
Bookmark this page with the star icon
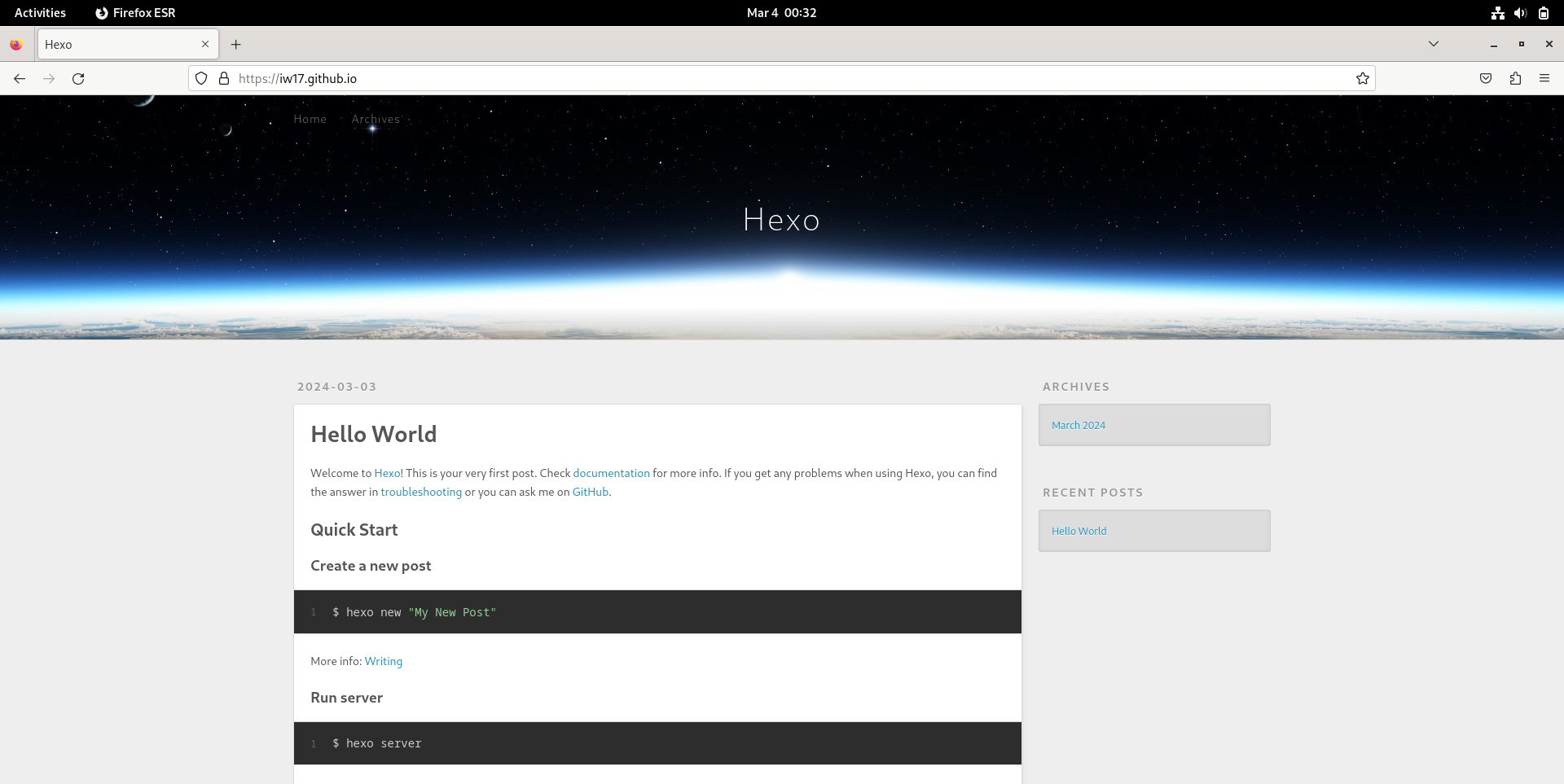click(1362, 78)
